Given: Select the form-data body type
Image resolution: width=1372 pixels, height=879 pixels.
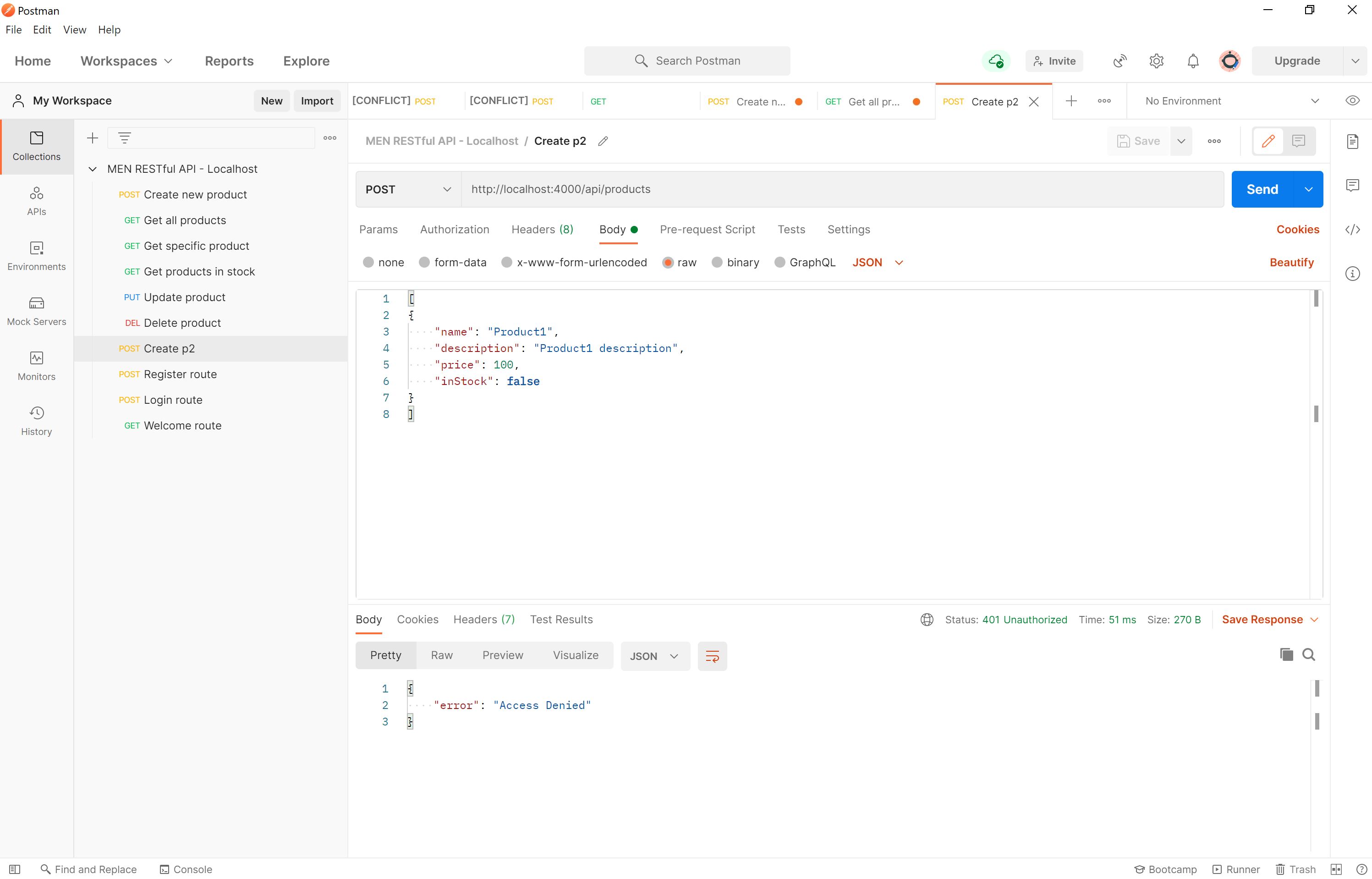Looking at the screenshot, I should click(424, 263).
